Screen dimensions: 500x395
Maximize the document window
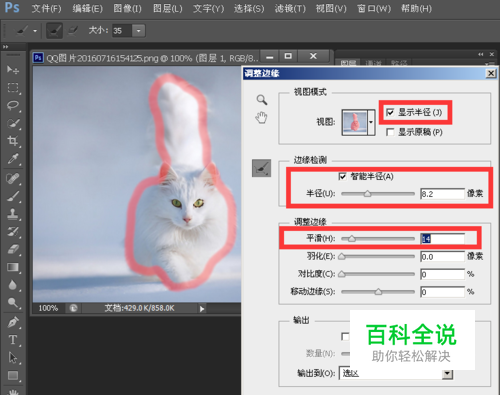(289, 56)
